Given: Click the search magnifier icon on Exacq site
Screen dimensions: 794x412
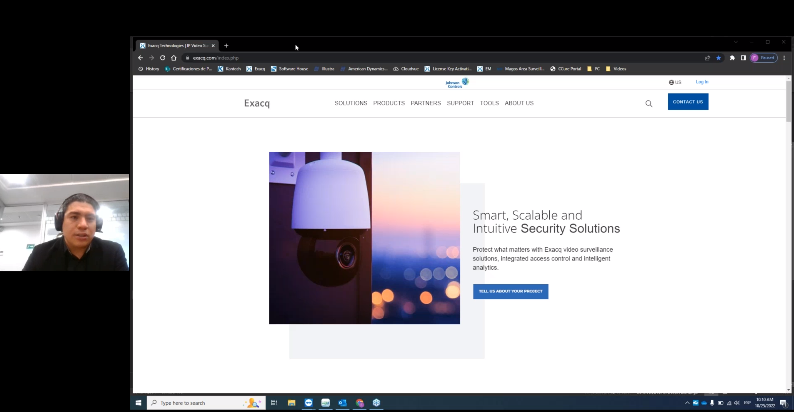Looking at the screenshot, I should [648, 103].
